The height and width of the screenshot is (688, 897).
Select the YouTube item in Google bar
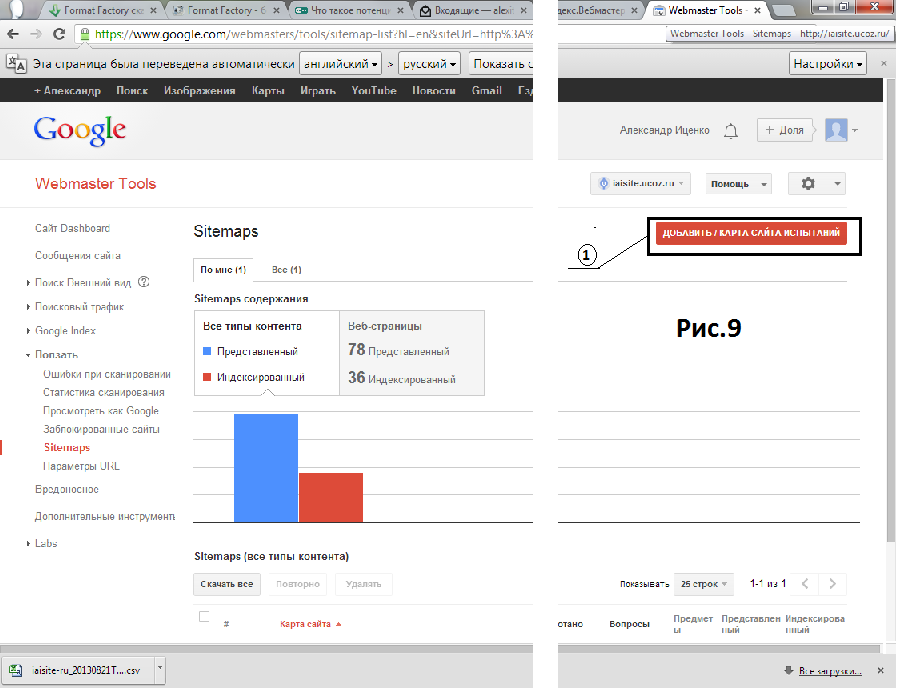click(374, 91)
